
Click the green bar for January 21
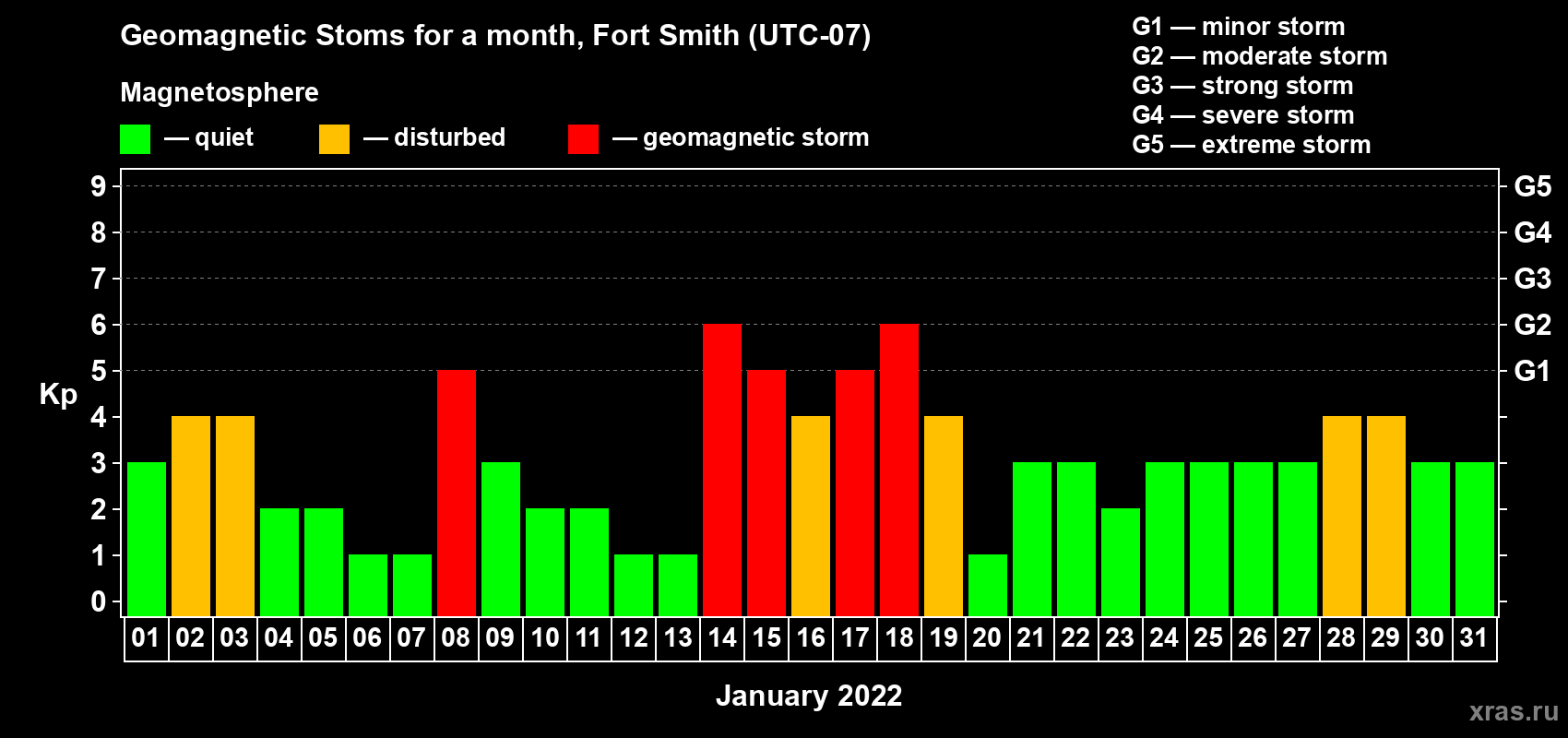pos(1032,540)
